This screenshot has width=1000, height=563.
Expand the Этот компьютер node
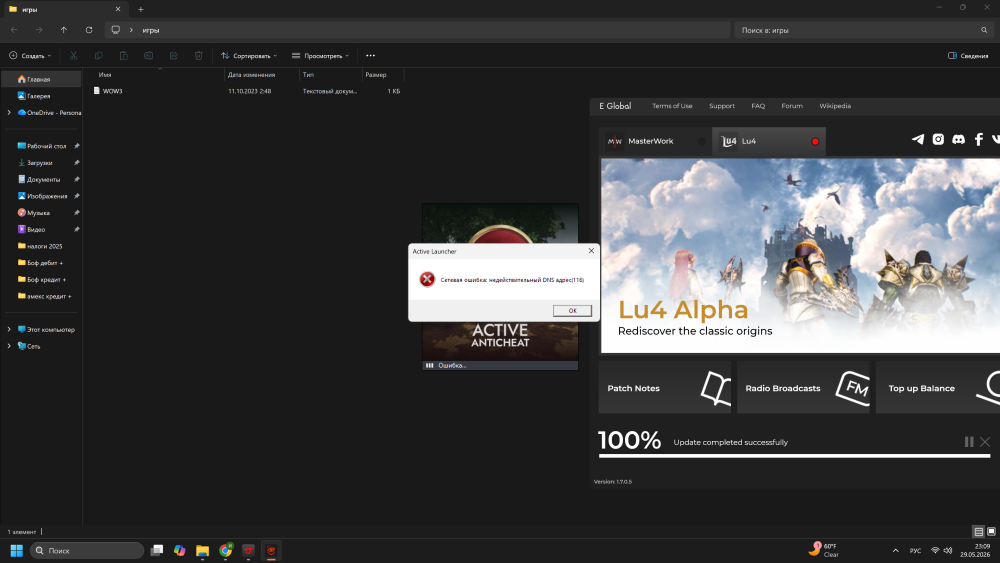9,330
